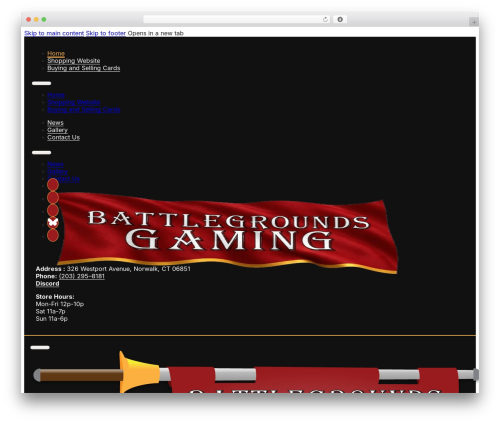Image resolution: width=500 pixels, height=423 pixels.
Task: Go to the white Contact Us menu item
Action: [x=63, y=137]
